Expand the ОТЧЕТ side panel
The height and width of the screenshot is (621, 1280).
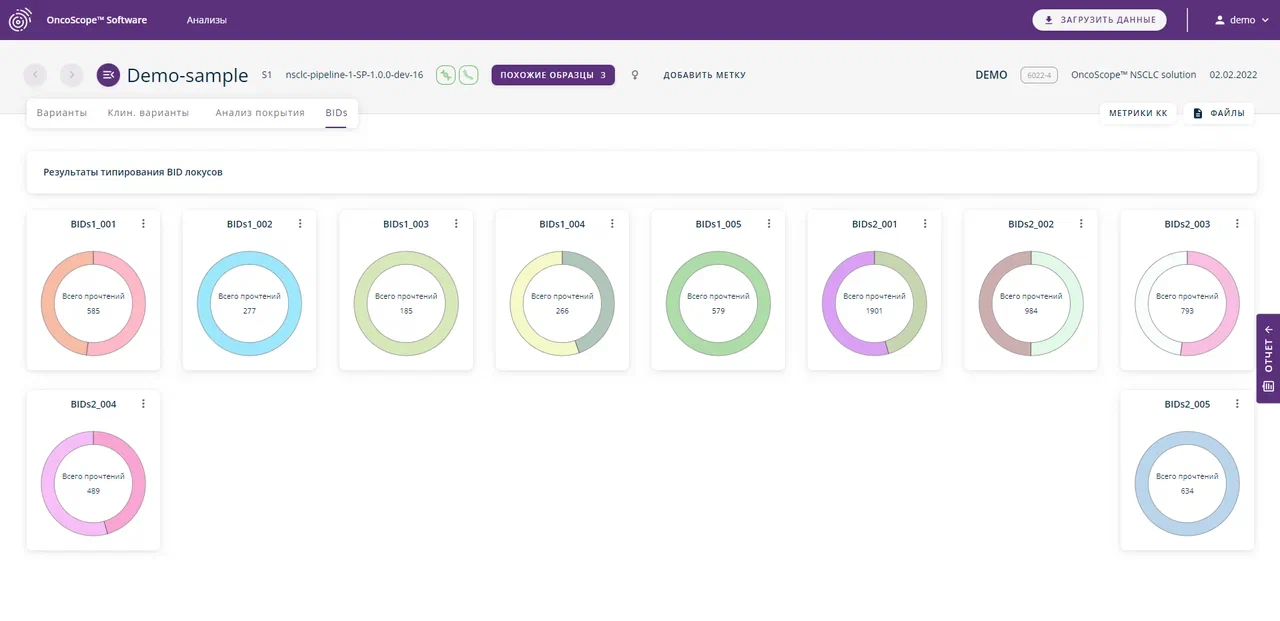[x=1268, y=358]
